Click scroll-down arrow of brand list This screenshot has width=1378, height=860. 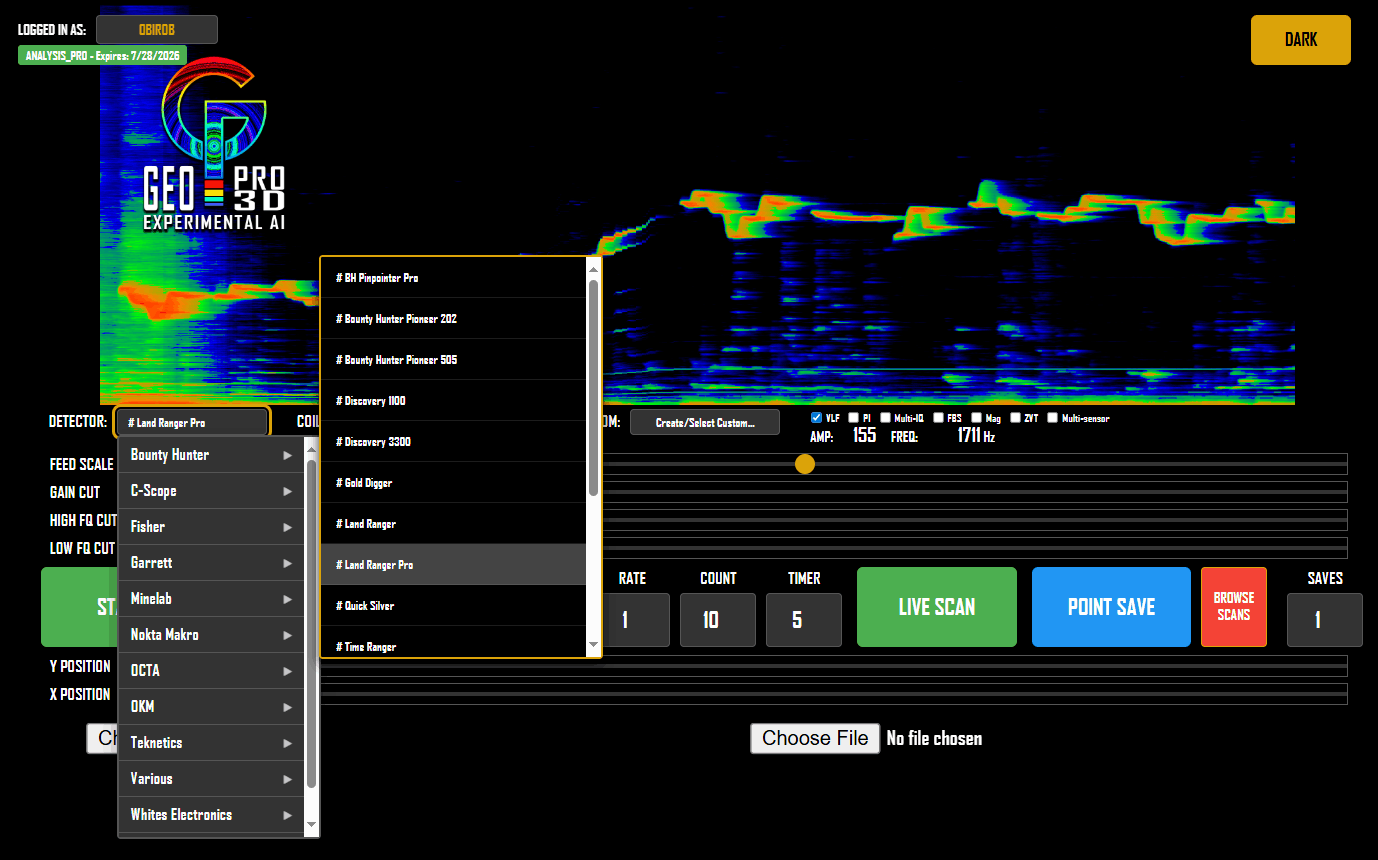tap(311, 825)
